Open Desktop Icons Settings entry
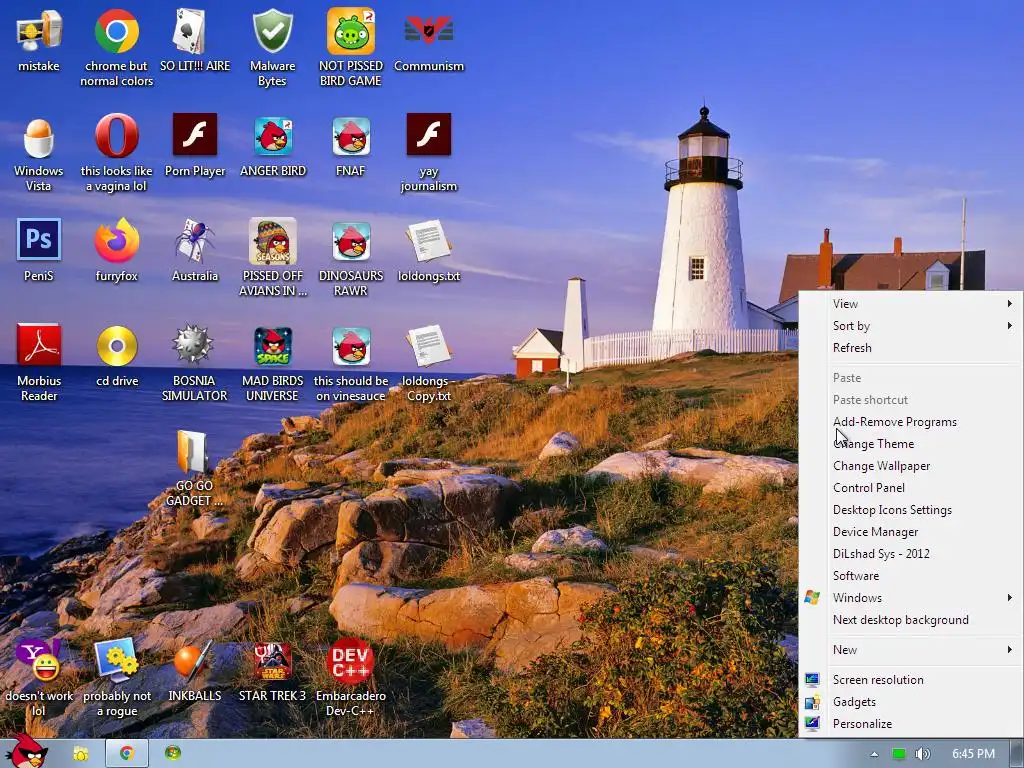1024x768 pixels. point(910,510)
